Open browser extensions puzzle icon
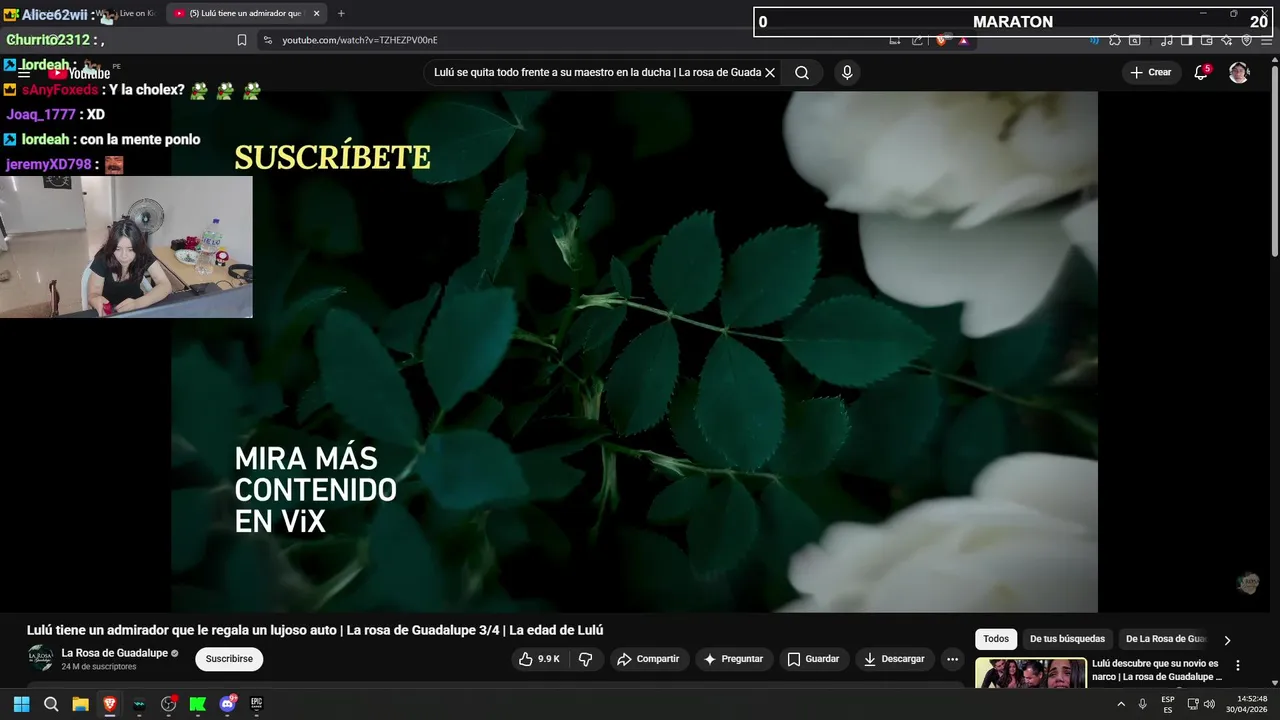 tap(1115, 40)
